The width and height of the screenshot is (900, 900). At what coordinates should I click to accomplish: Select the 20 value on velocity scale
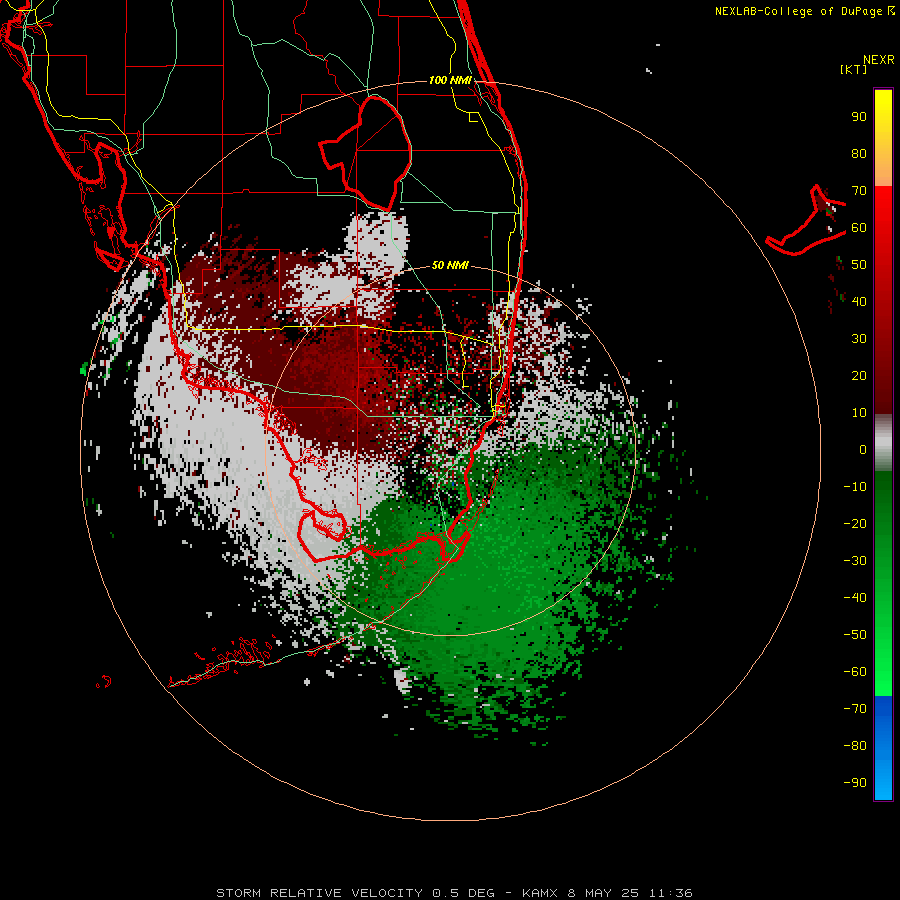click(859, 376)
